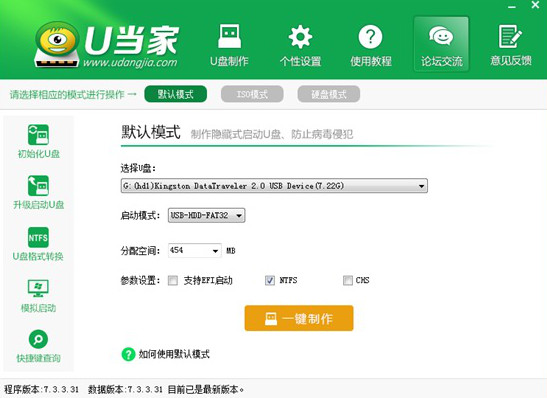Uncheck the NTFS checkbox

pos(270,280)
